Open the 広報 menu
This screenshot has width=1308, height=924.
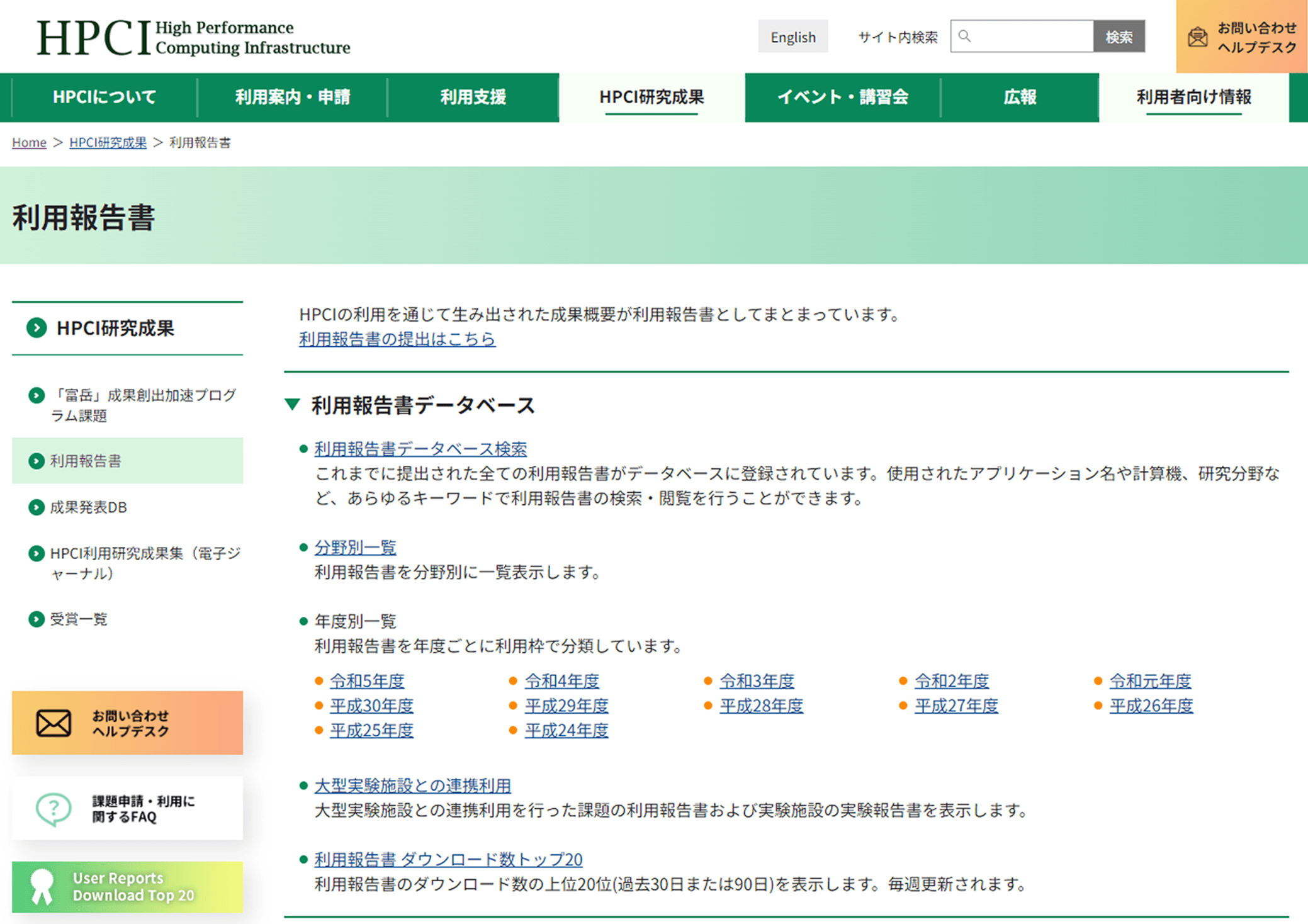pyautogui.click(x=1020, y=97)
